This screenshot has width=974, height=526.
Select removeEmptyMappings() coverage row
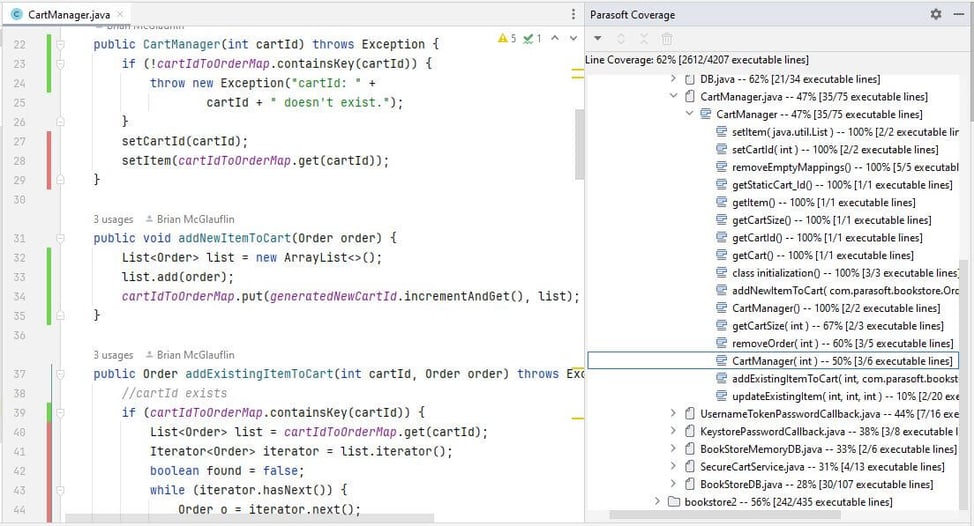coord(837,167)
